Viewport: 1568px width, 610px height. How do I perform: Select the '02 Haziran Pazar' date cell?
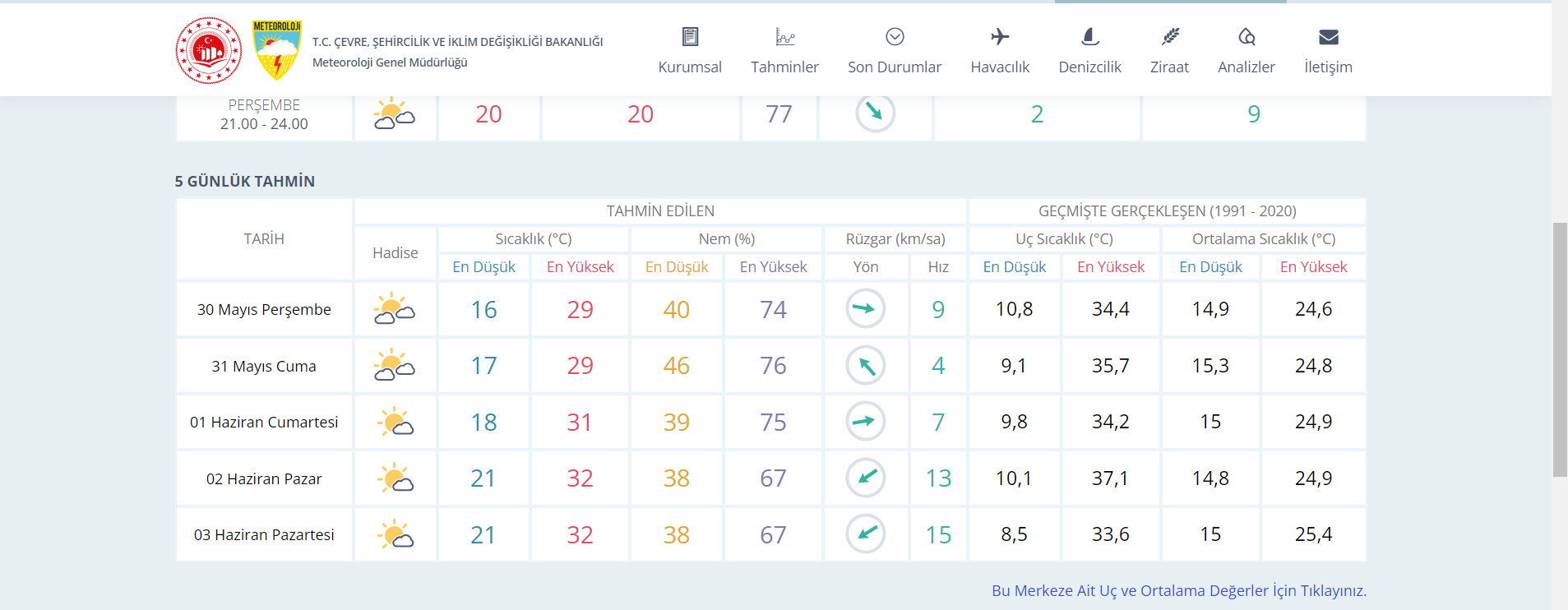tap(264, 478)
